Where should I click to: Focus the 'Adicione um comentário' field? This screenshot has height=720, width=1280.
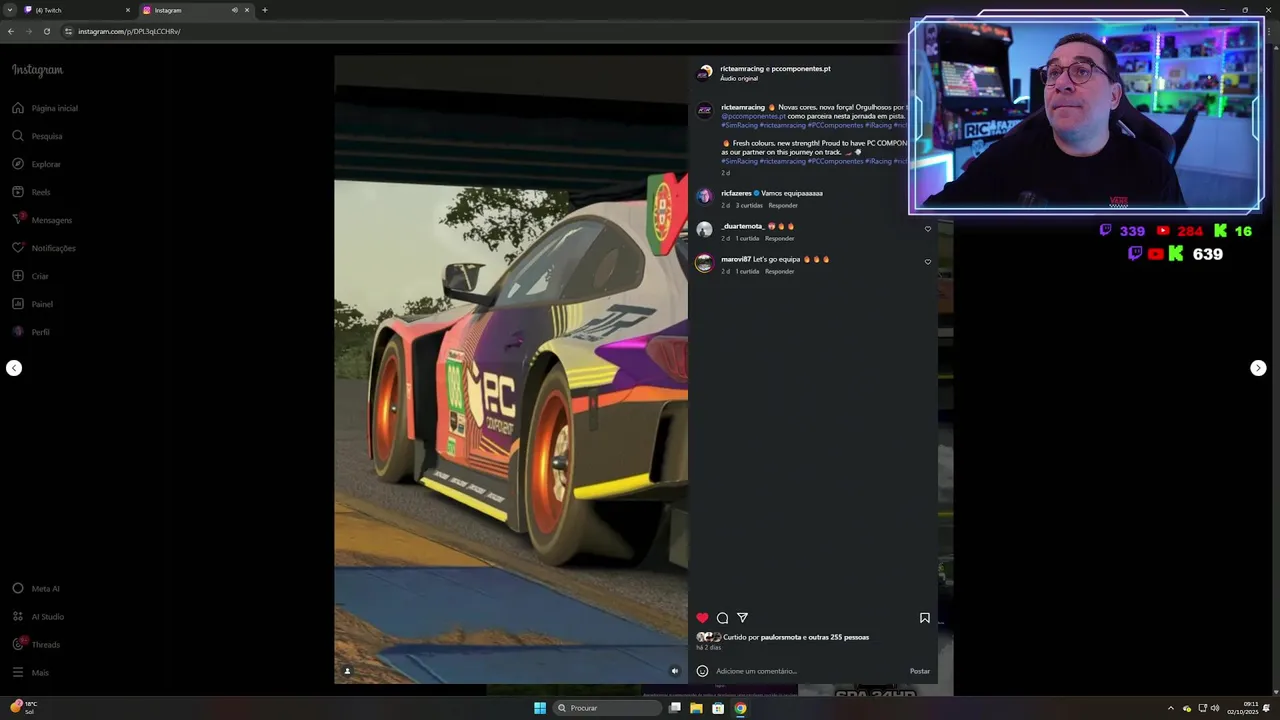(810, 671)
